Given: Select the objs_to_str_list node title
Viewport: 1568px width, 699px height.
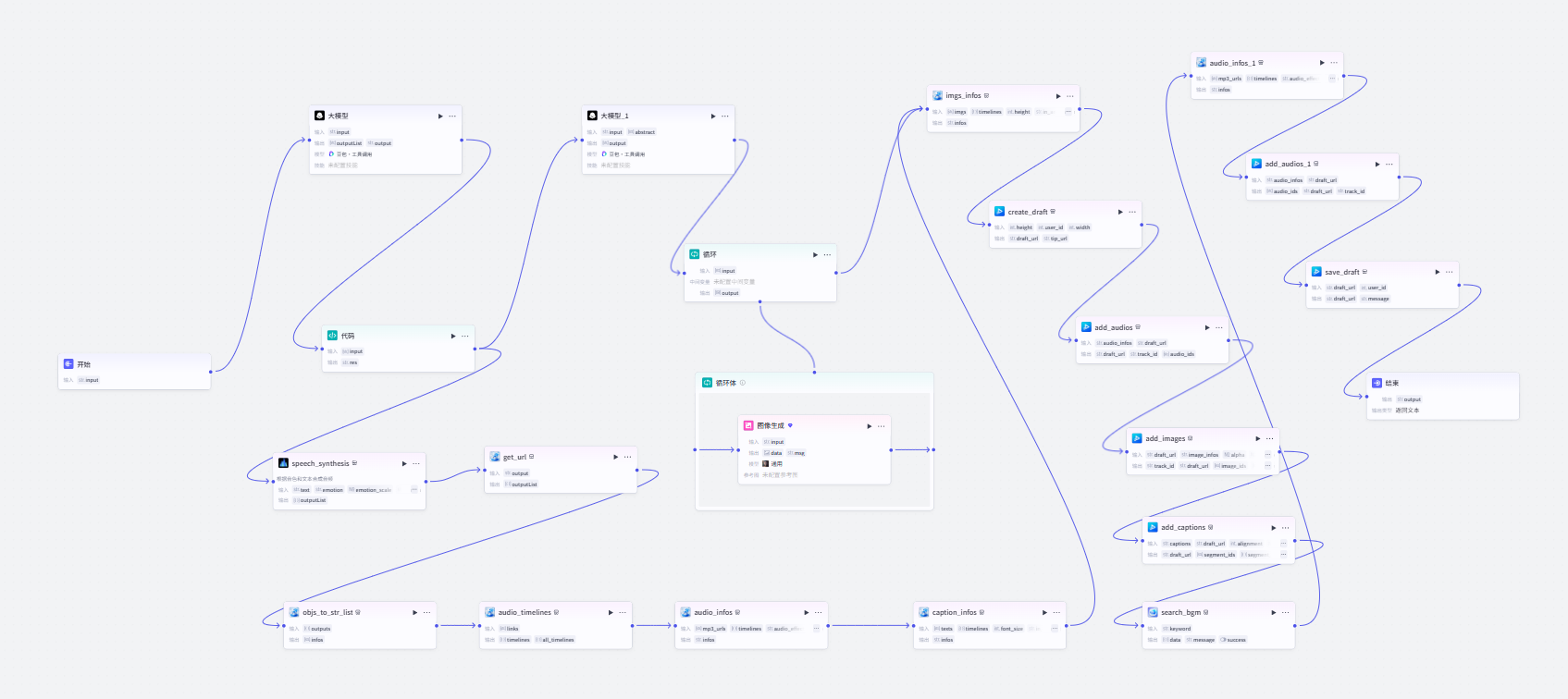Looking at the screenshot, I should click(x=327, y=612).
